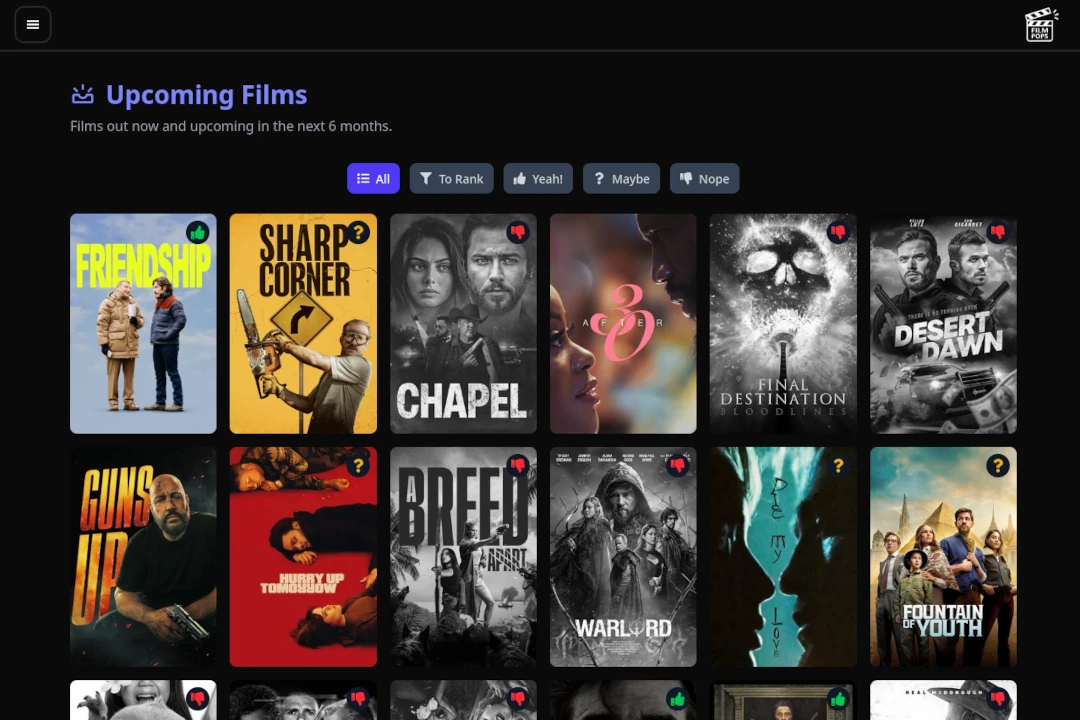This screenshot has height=720, width=1080.
Task: Filter films by To Rank
Action: click(451, 179)
